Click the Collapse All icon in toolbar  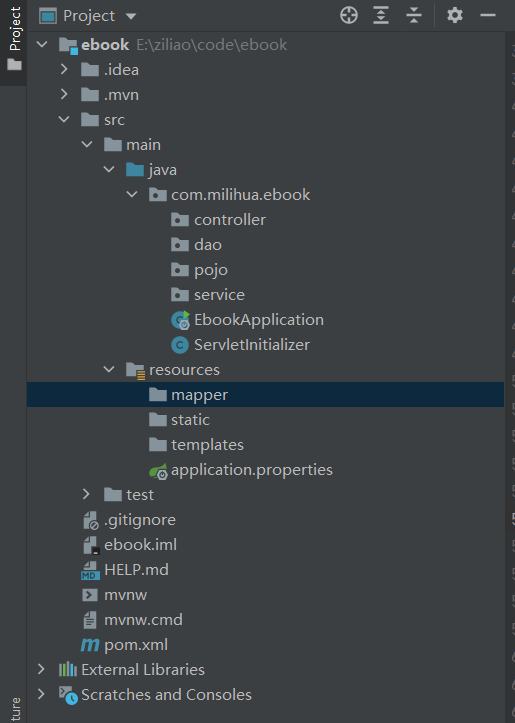point(414,15)
